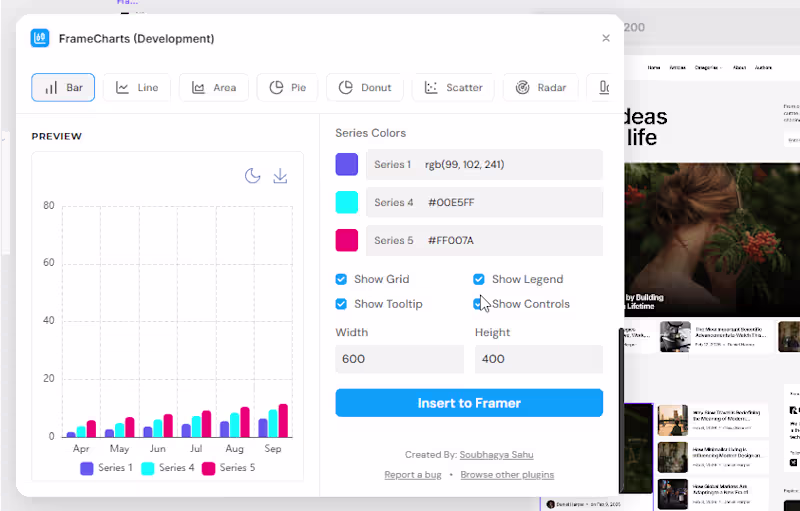Select the Radar chart tab
This screenshot has height=511, width=800.
coord(541,87)
